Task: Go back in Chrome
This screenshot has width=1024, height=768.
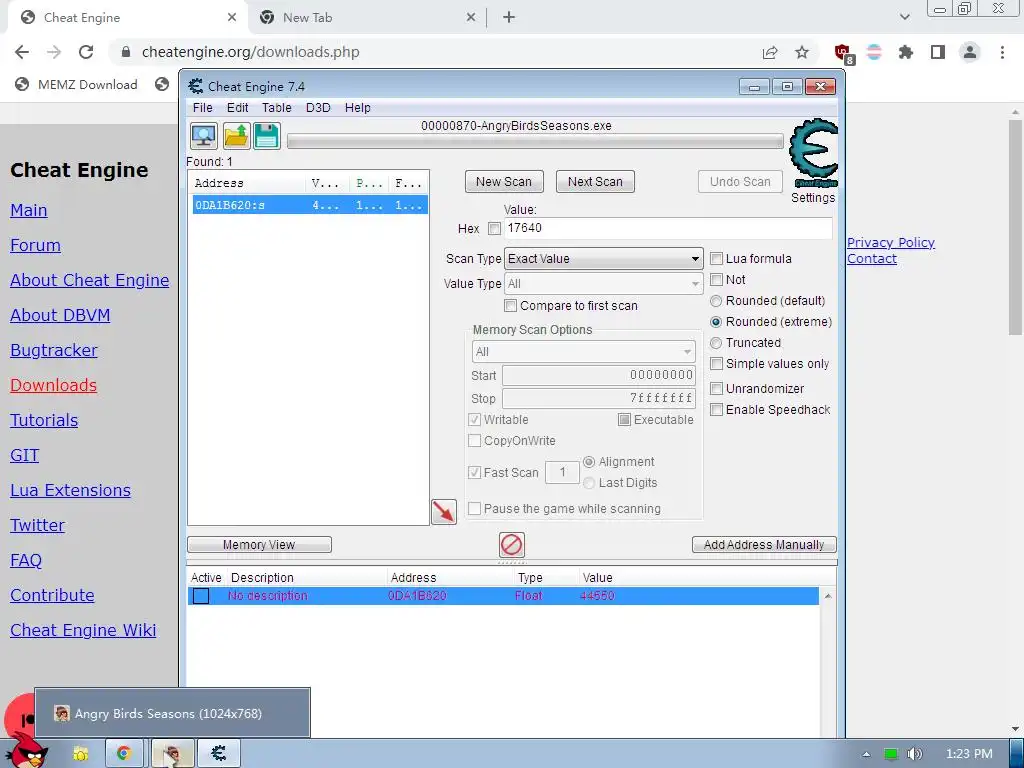Action: (x=22, y=52)
